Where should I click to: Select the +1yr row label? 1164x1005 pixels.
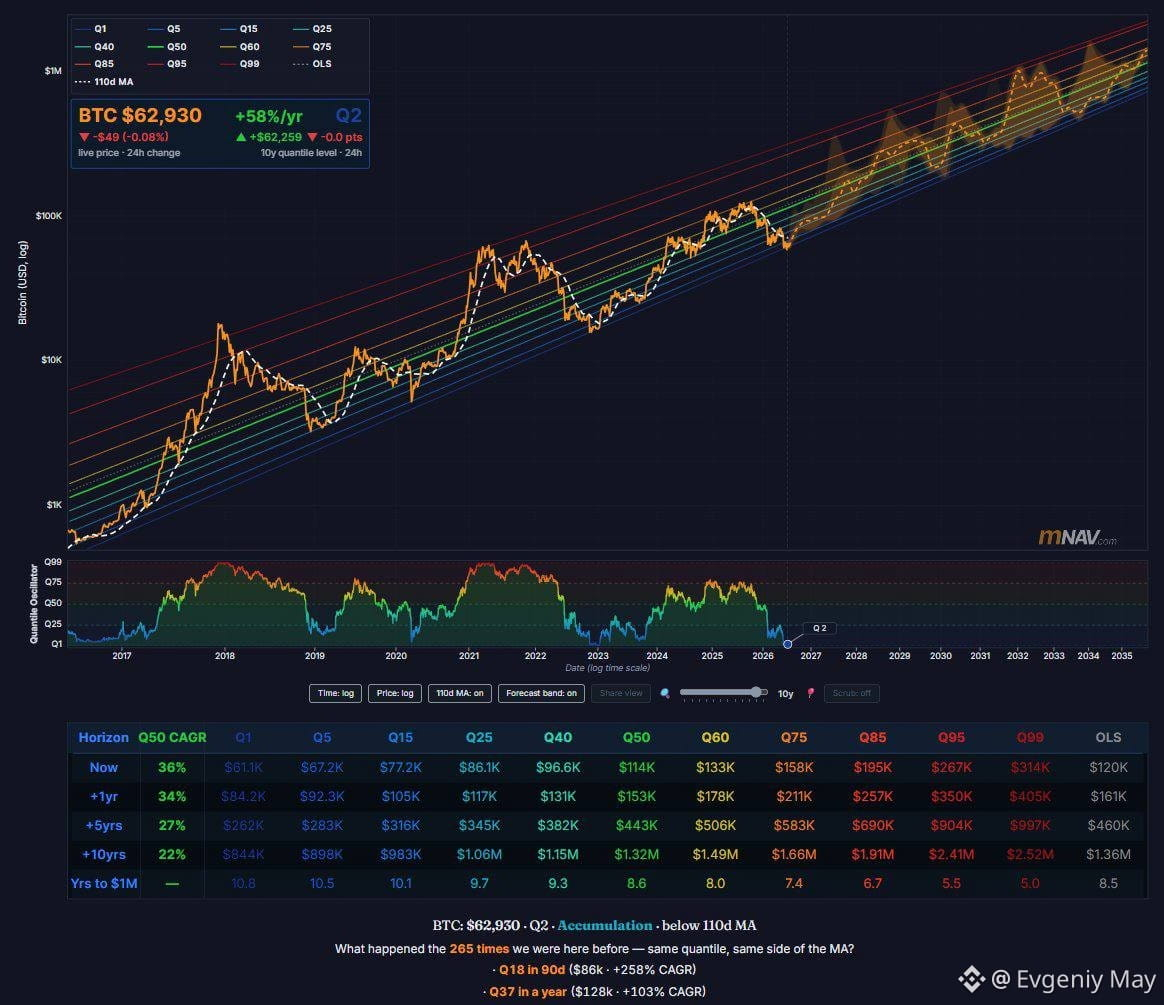[x=104, y=796]
